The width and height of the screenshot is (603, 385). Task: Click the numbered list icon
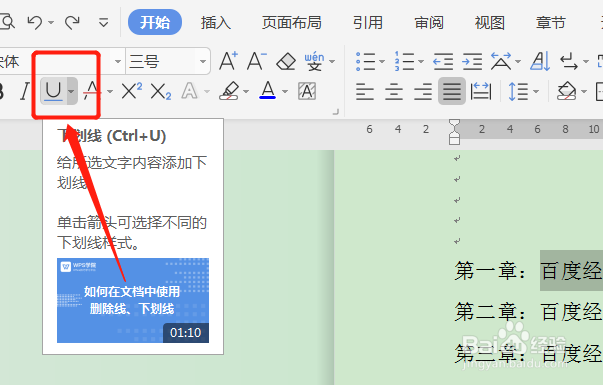tap(405, 61)
